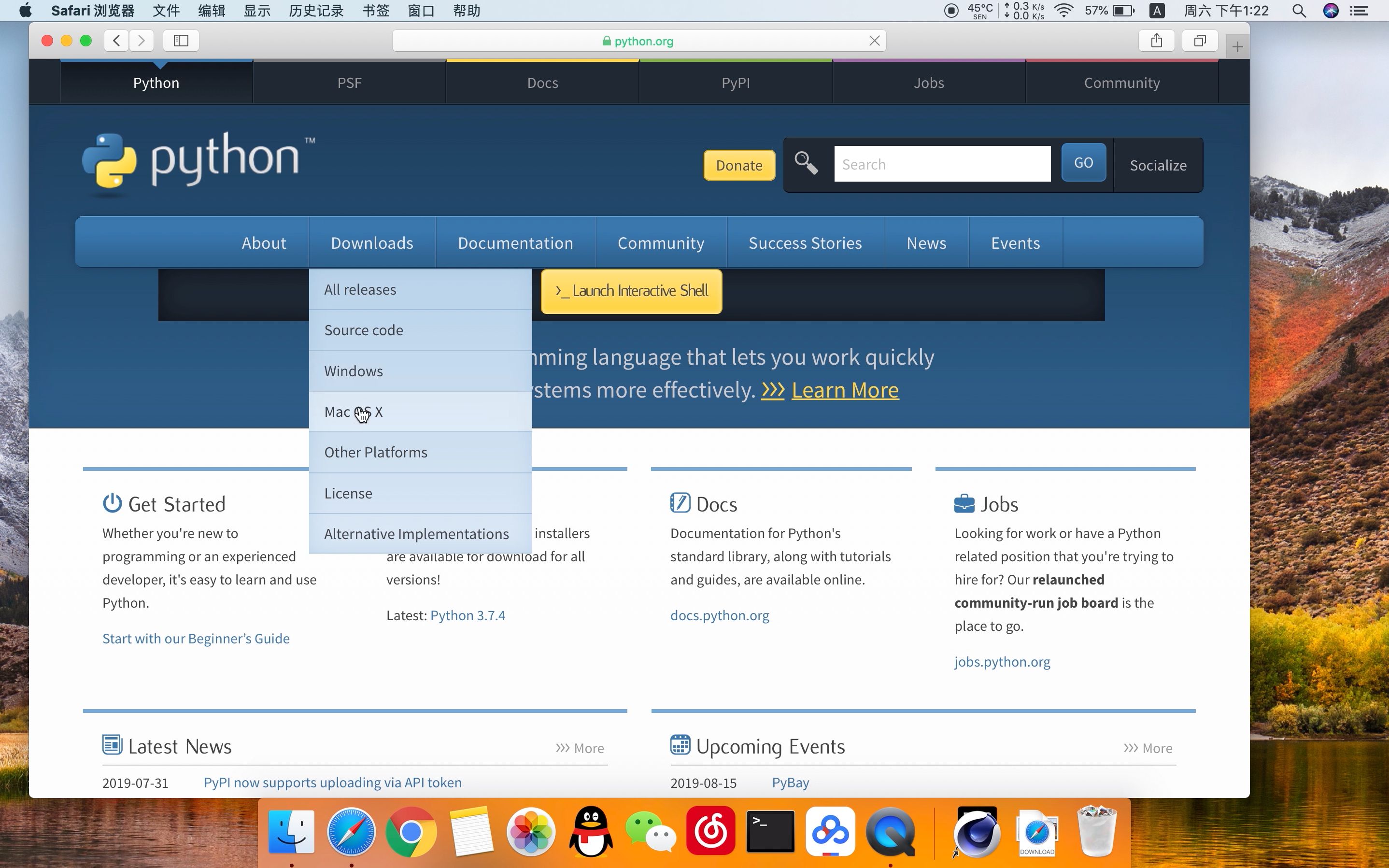Switch to the PyPI top tab

coord(735,83)
